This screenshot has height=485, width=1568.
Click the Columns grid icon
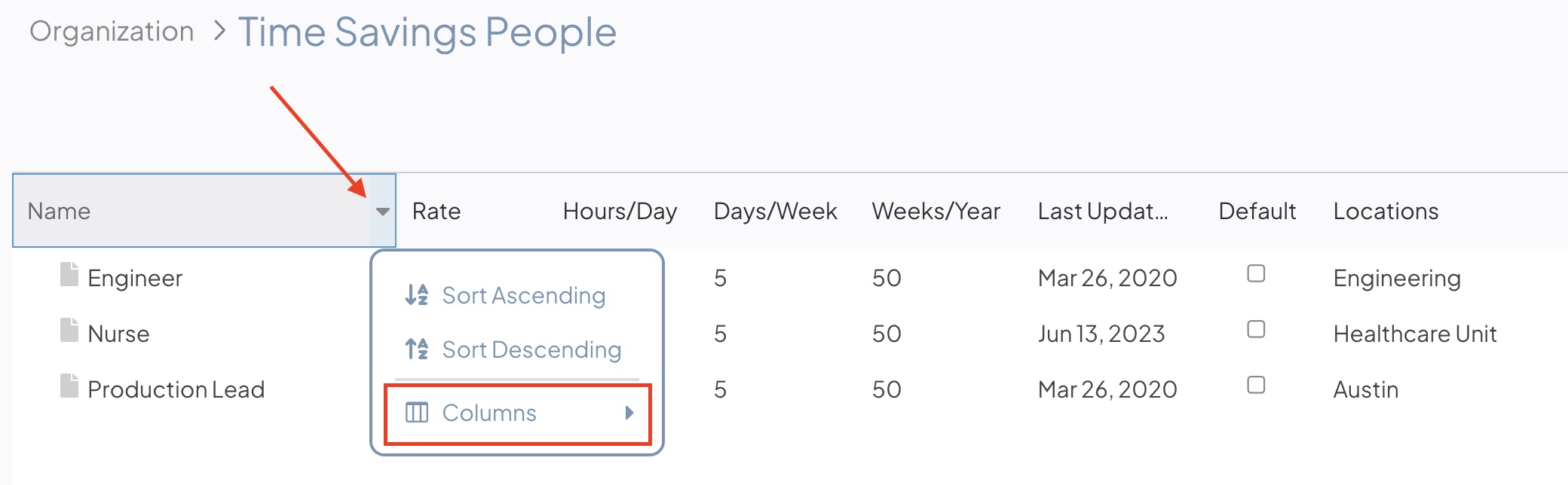tap(417, 413)
